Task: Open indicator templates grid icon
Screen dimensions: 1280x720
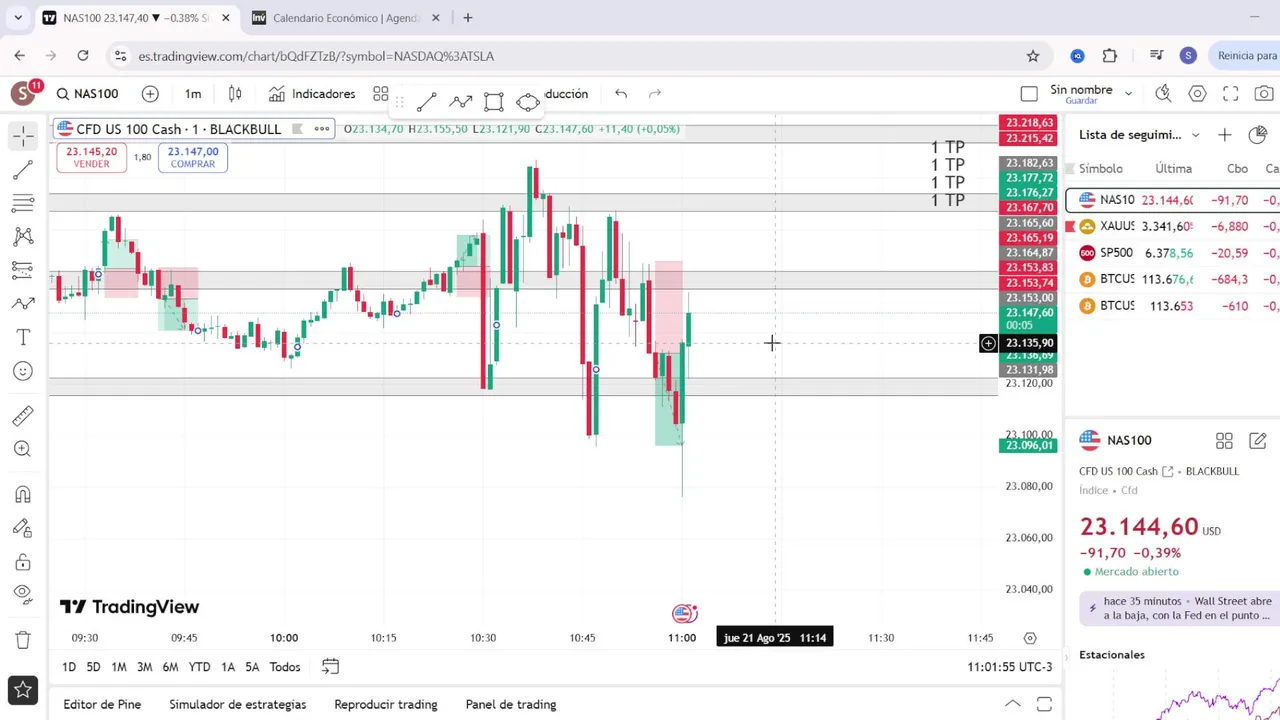Action: (381, 94)
